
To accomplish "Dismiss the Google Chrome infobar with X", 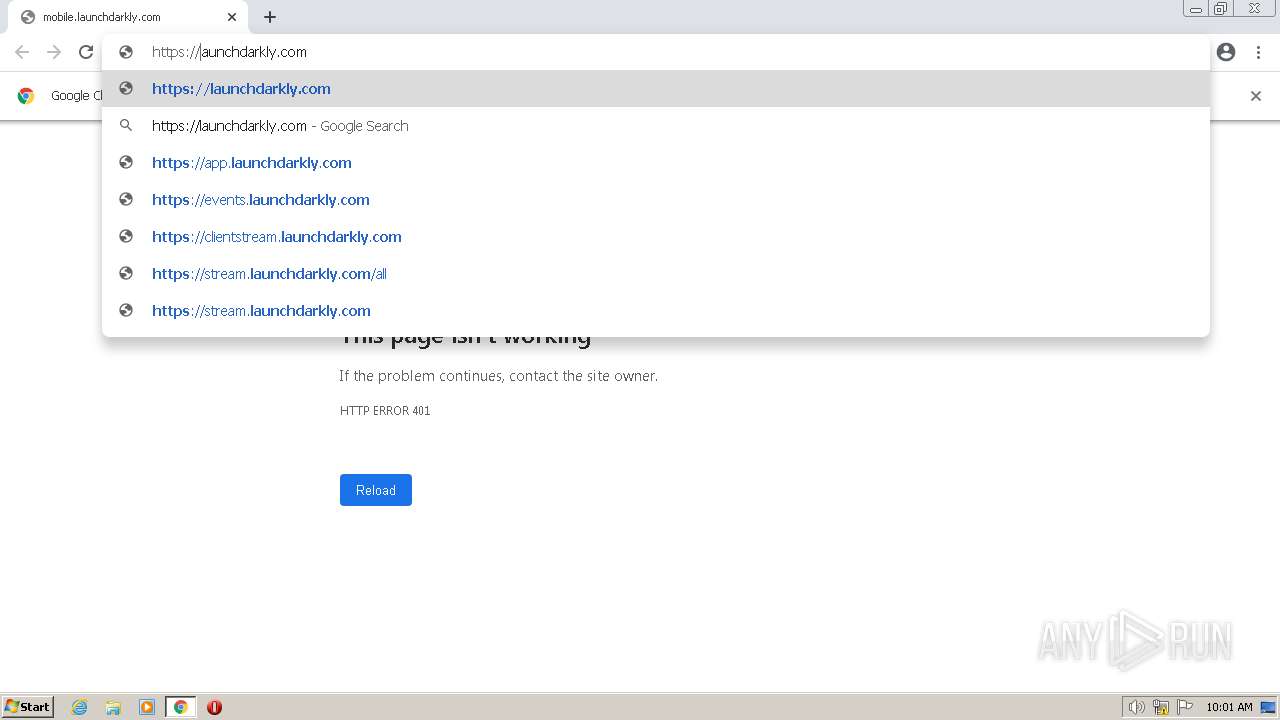I will [x=1256, y=96].
